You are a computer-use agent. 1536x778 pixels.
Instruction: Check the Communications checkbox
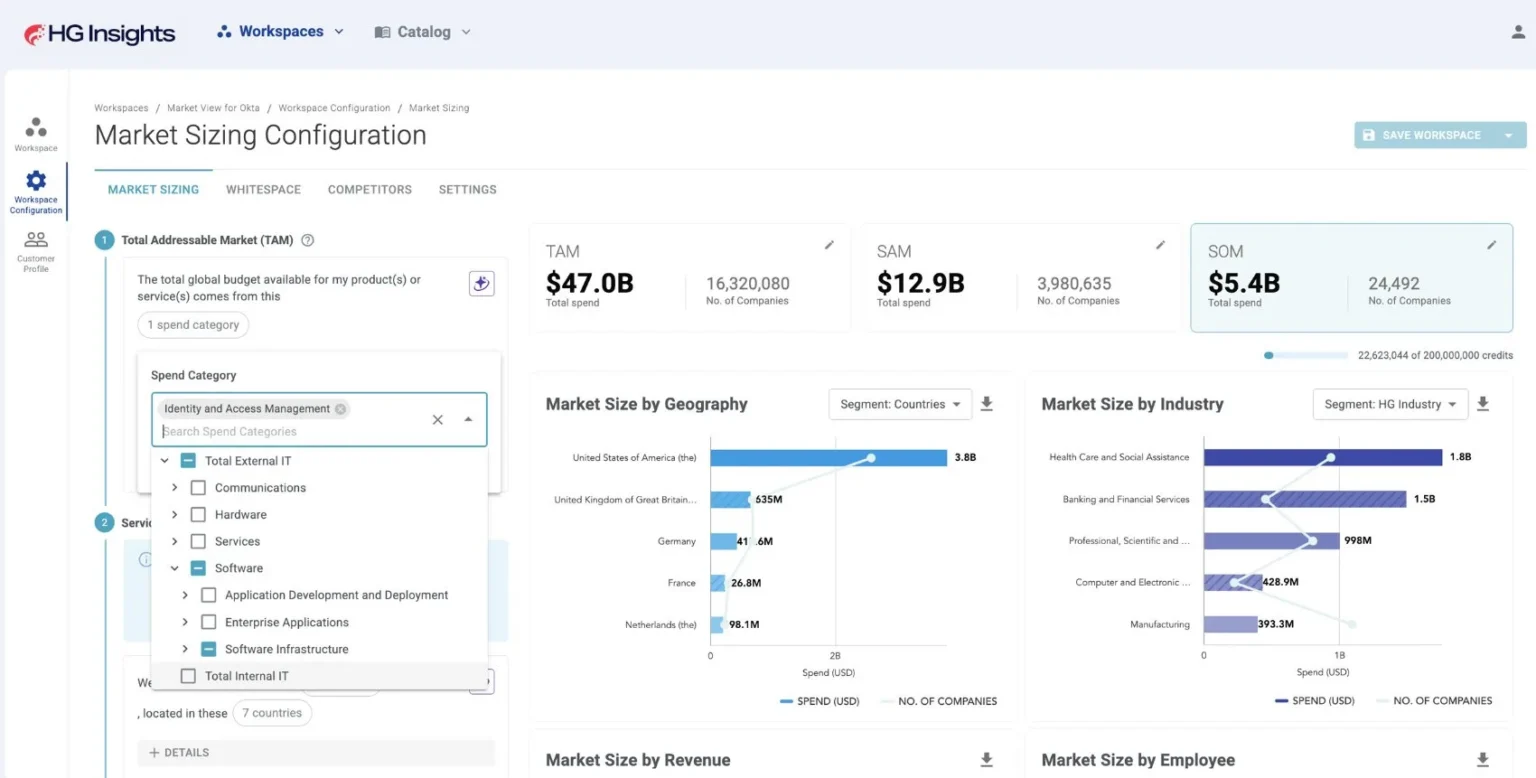198,488
